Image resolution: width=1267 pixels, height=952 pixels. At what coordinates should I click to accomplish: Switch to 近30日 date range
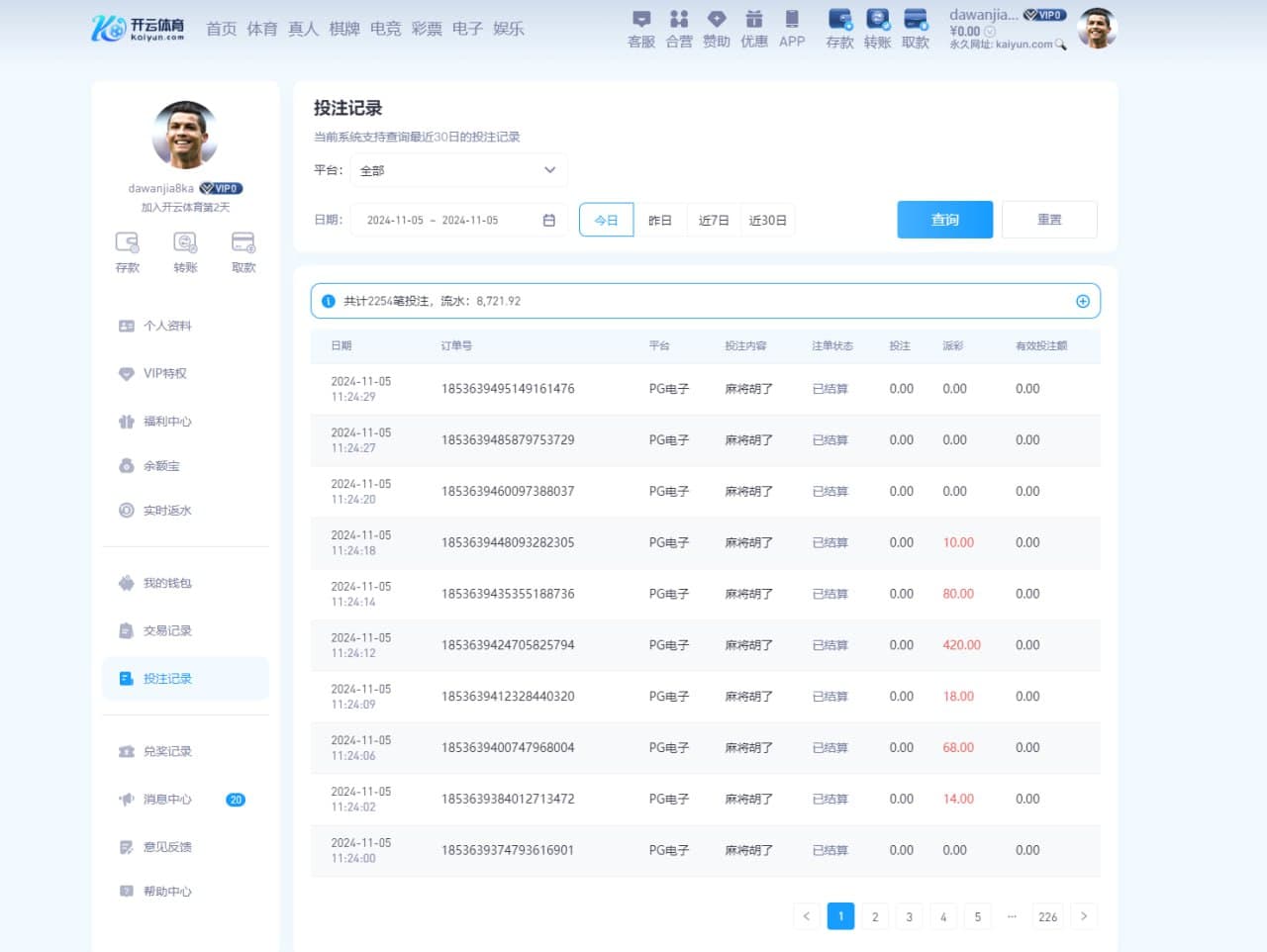point(767,221)
